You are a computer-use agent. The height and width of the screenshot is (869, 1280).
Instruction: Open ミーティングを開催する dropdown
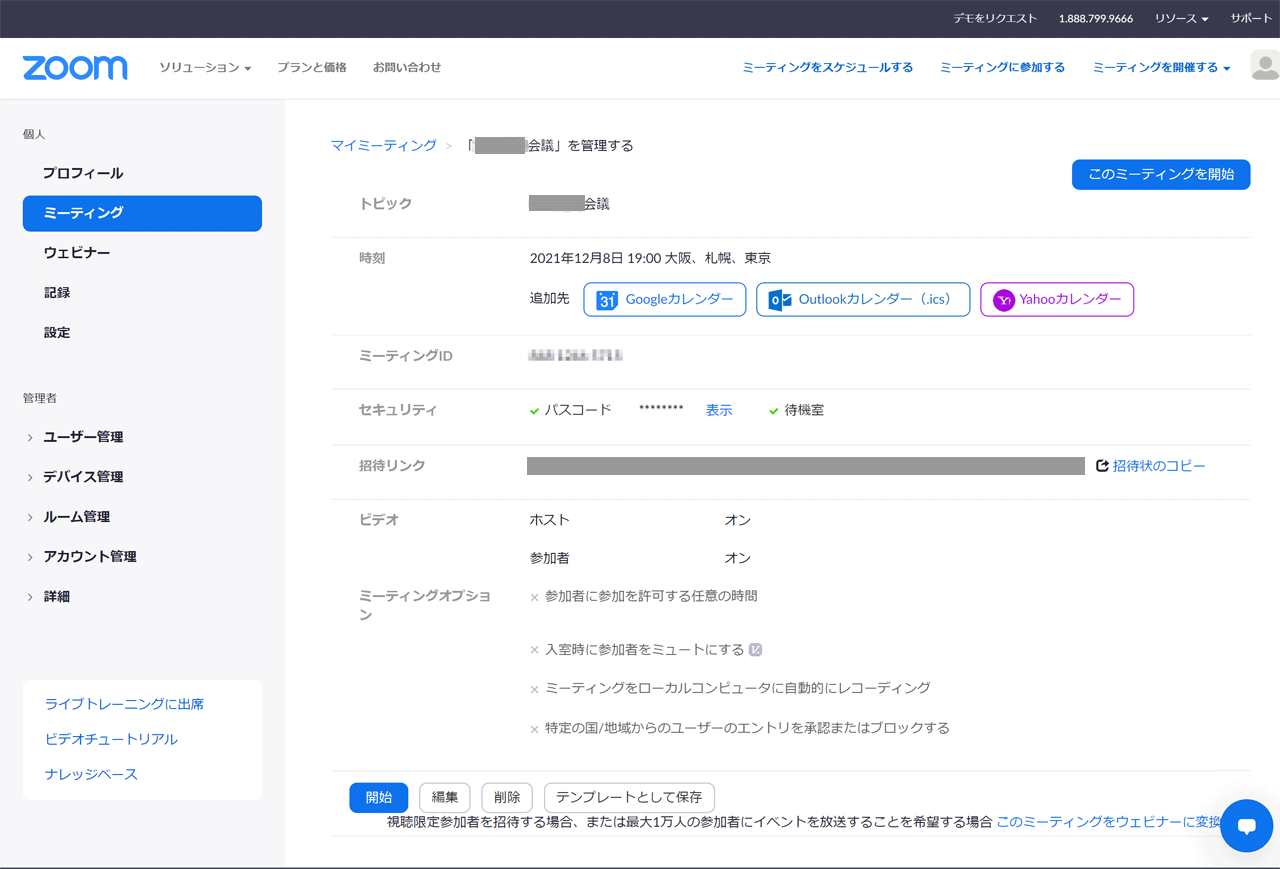[x=1161, y=67]
